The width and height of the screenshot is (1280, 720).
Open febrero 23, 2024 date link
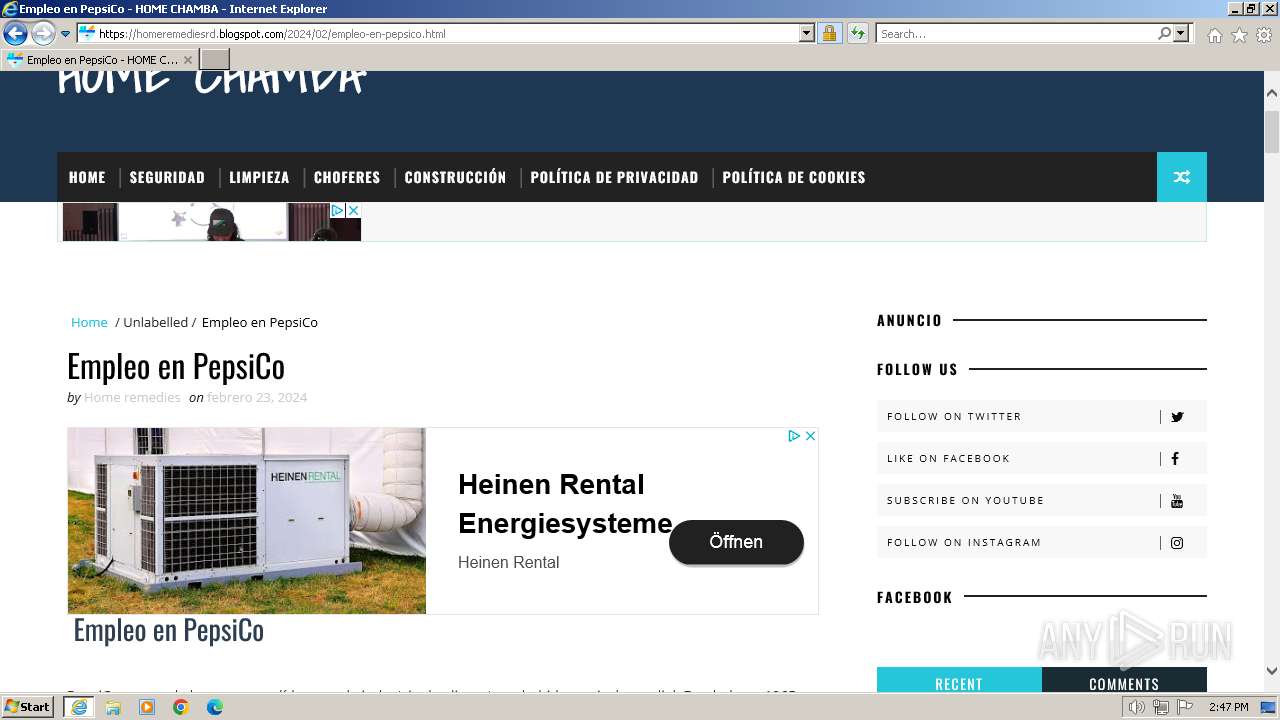[257, 397]
